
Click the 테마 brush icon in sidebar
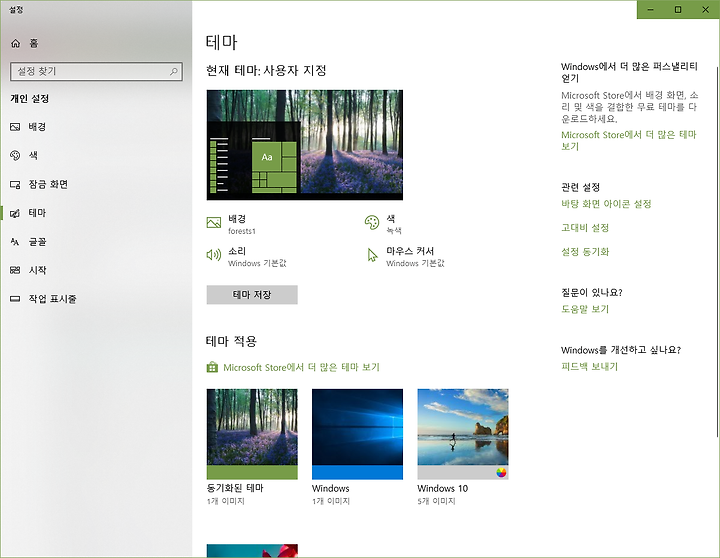click(15, 213)
